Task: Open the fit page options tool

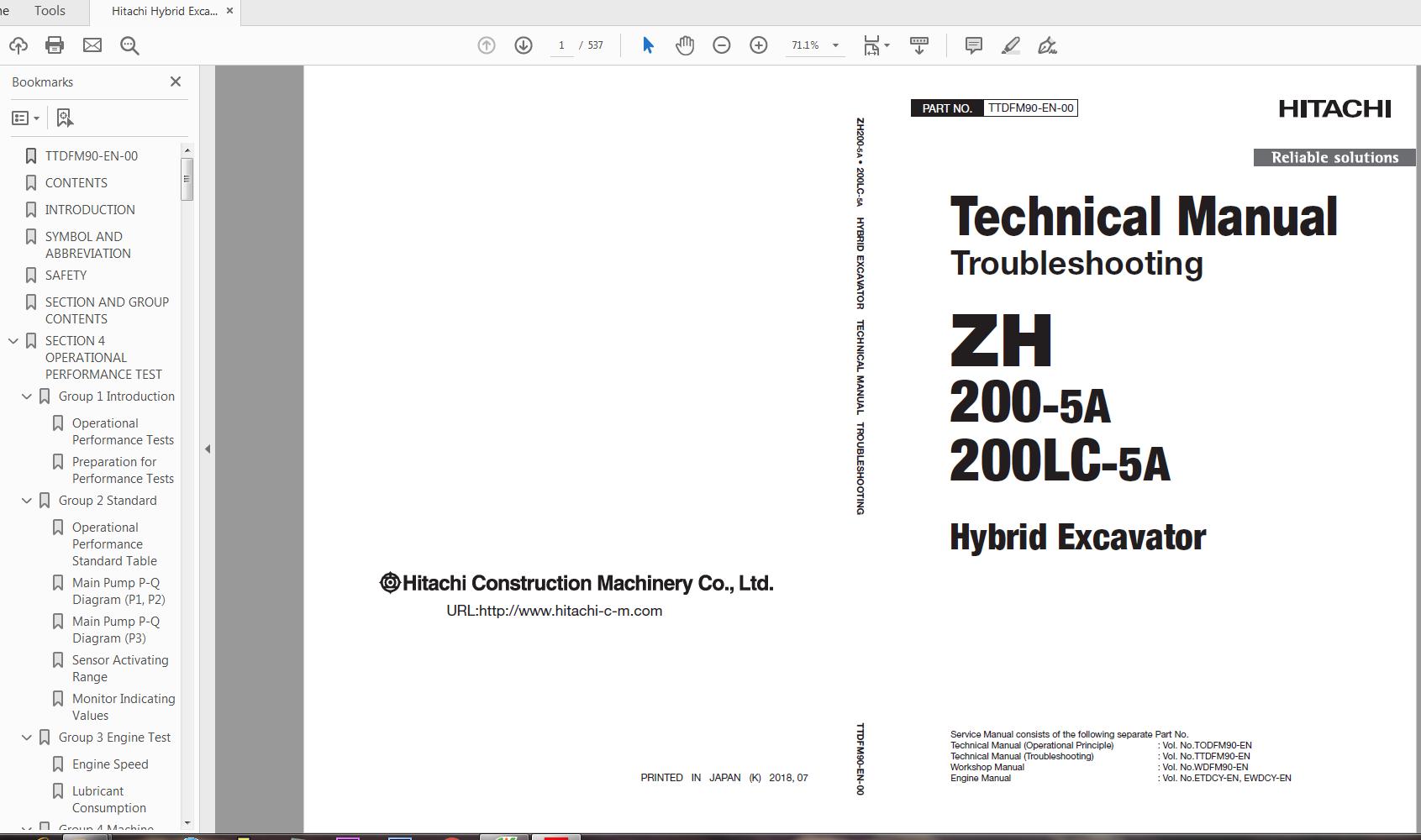Action: pos(876,45)
